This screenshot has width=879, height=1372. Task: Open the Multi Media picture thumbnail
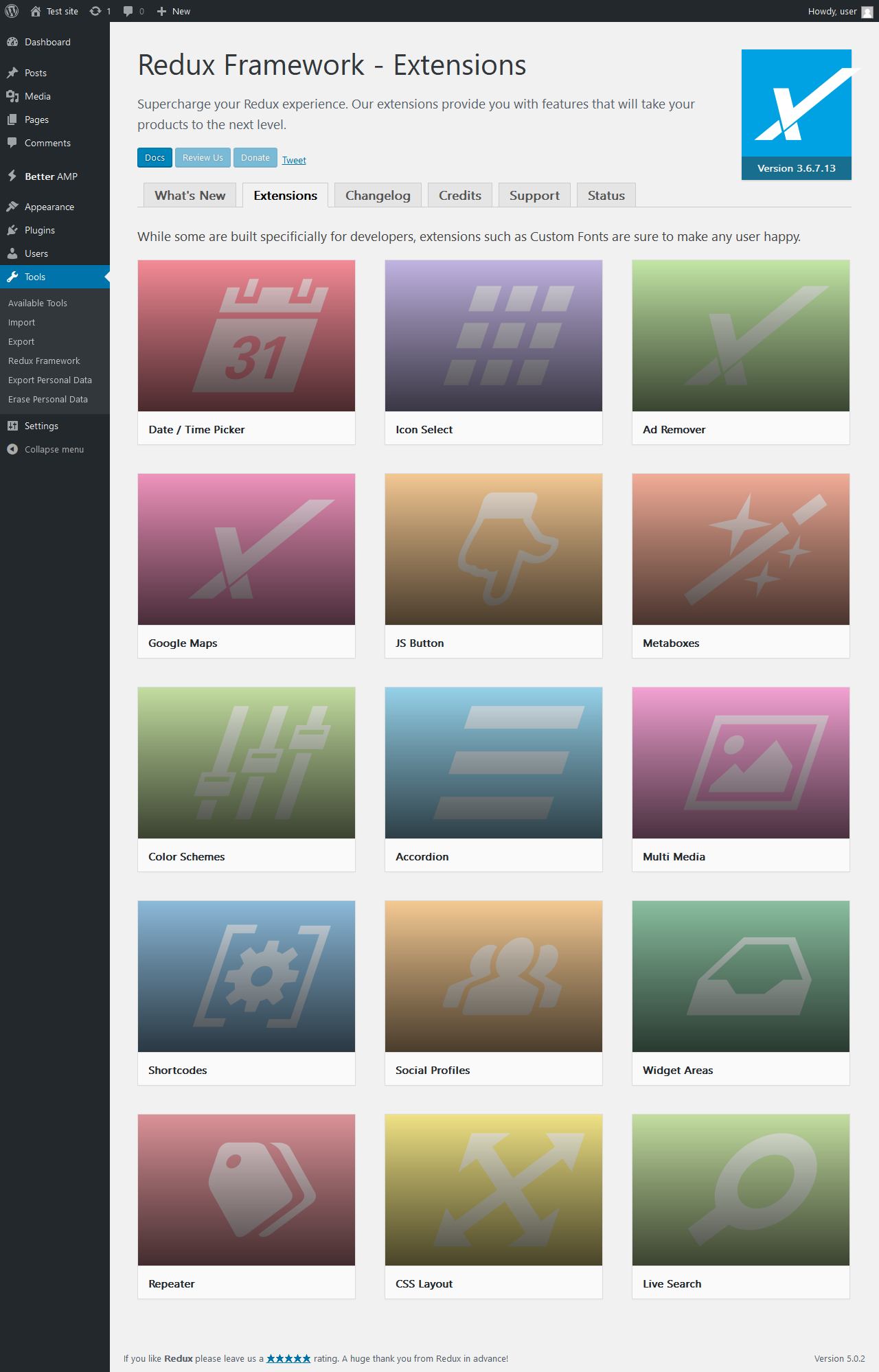(741, 763)
